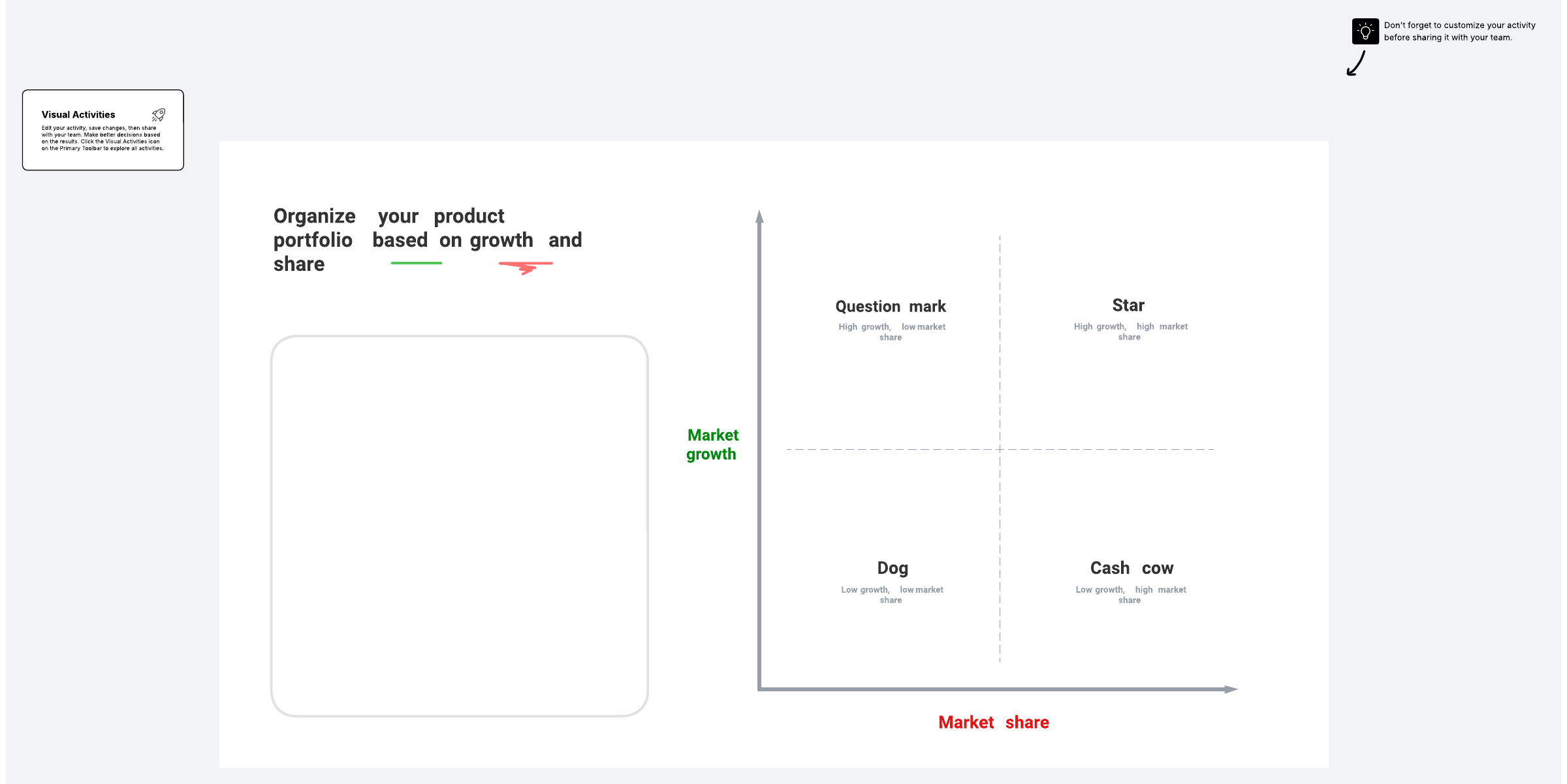Select the "Cash cow" quadrant title
This screenshot has height=784, width=1567.
click(1132, 569)
